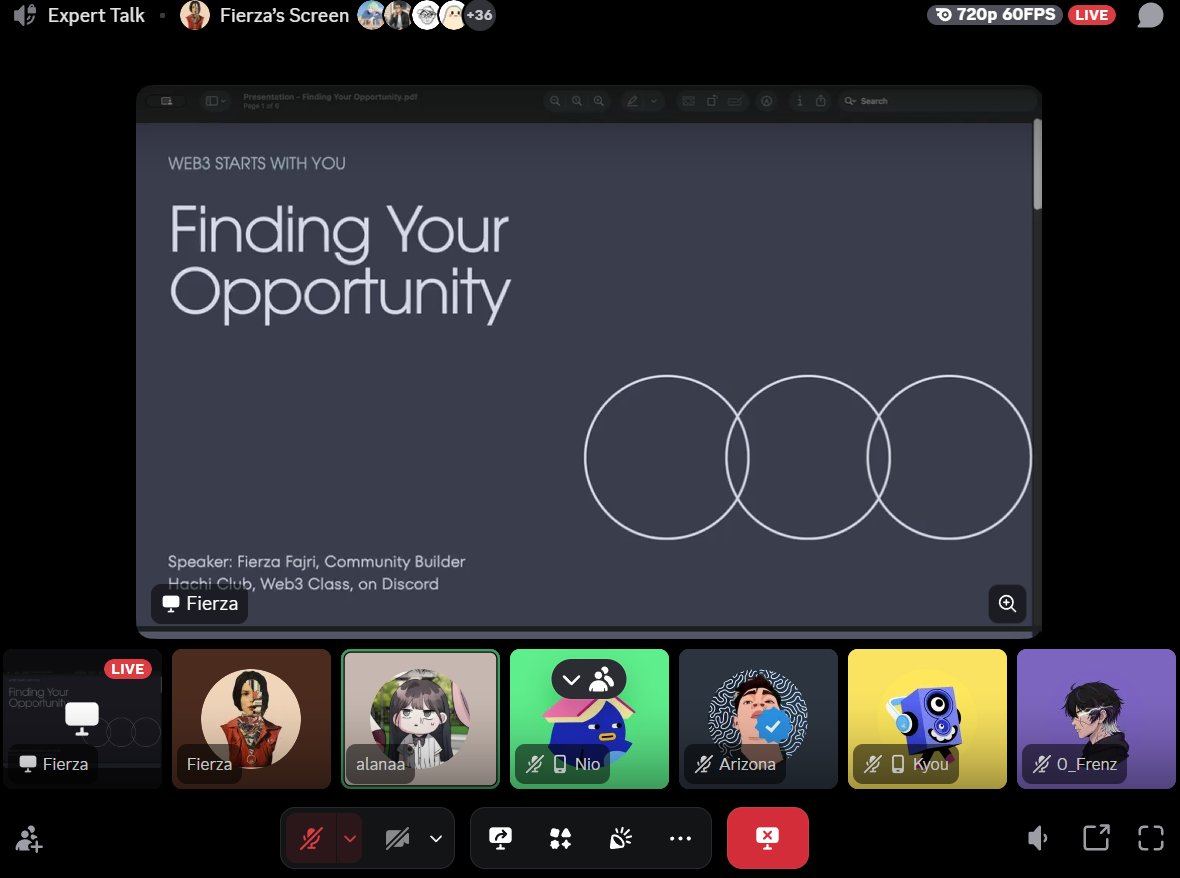This screenshot has width=1180, height=878.
Task: Click the PDF viewer markup pen icon
Action: (x=632, y=101)
